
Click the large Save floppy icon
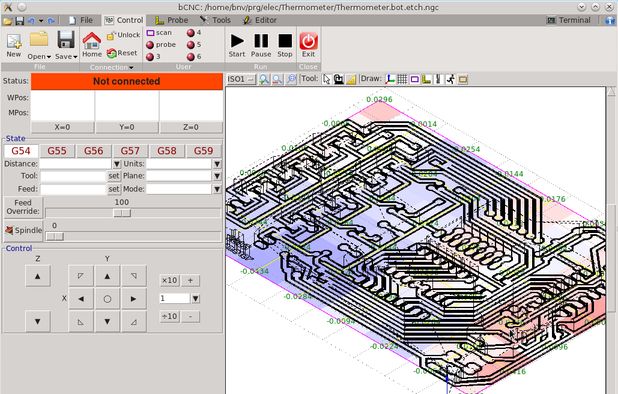(x=66, y=40)
